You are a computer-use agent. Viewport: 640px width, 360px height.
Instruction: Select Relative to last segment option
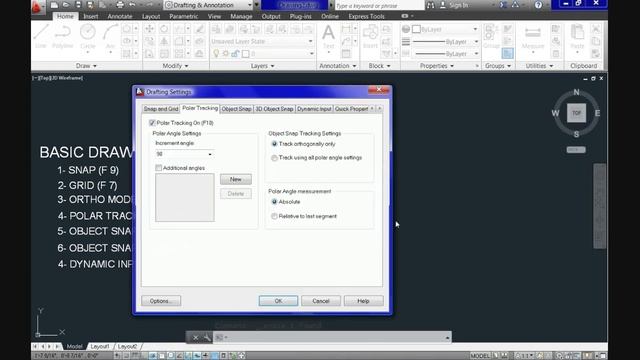(x=274, y=216)
